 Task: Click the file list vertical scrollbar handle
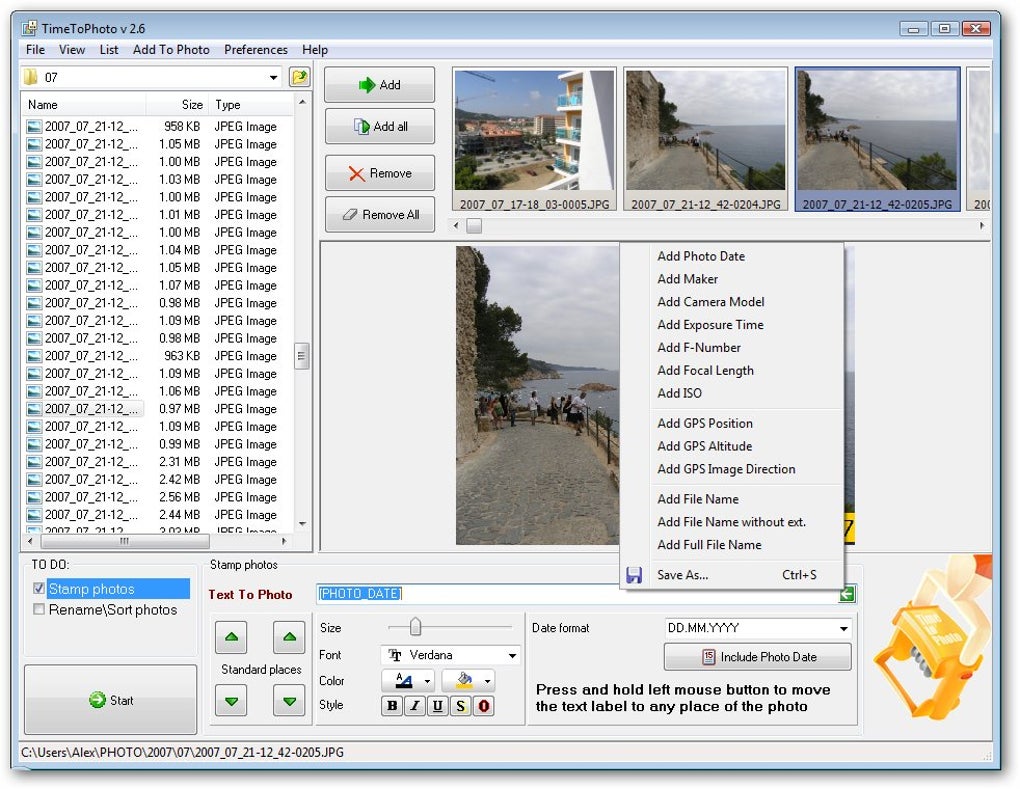click(x=301, y=356)
